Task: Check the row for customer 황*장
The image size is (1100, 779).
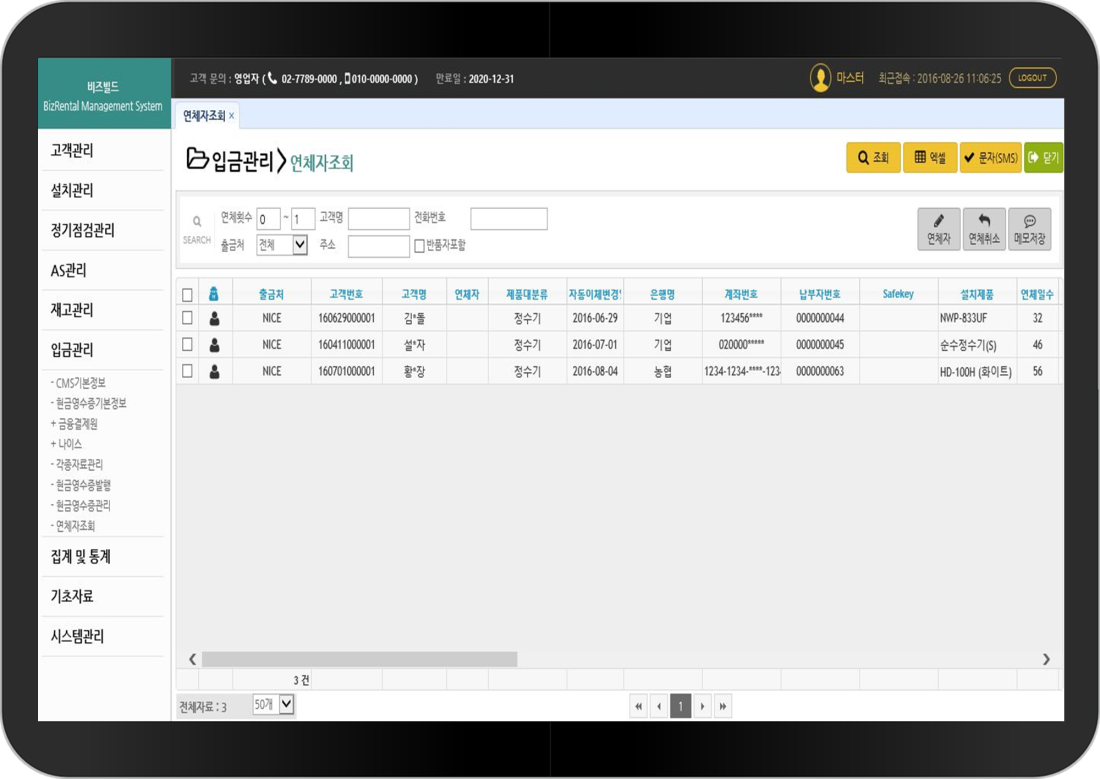Action: click(x=187, y=371)
